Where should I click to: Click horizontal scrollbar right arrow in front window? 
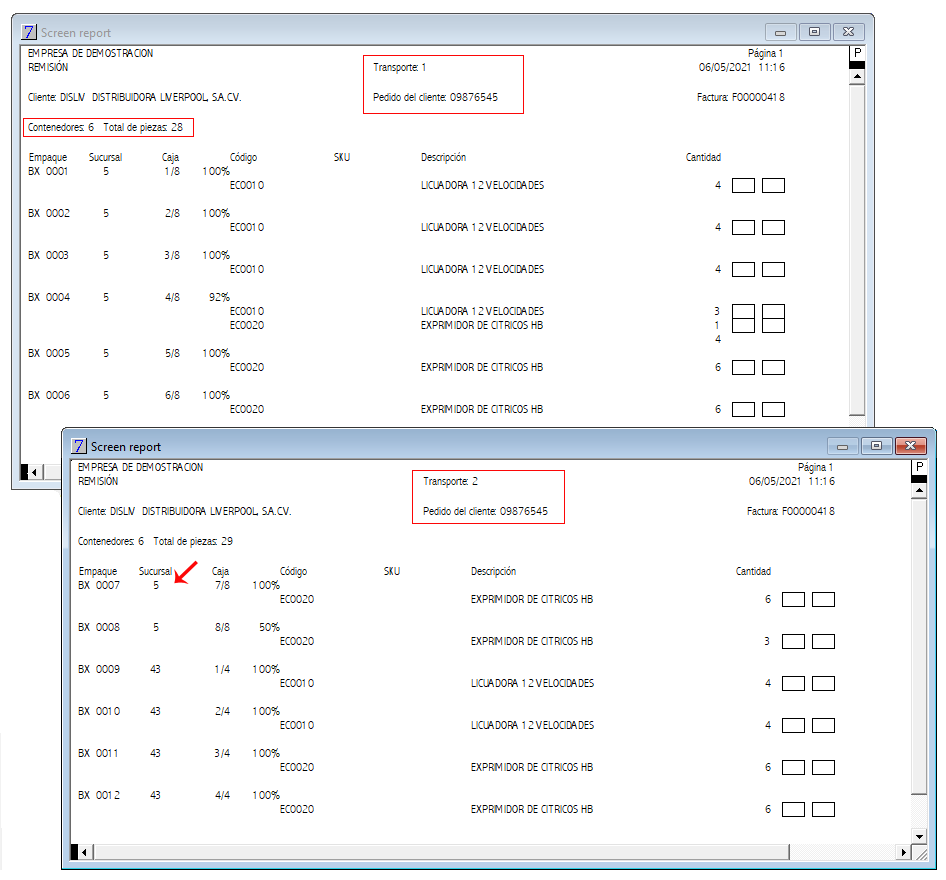(x=903, y=852)
